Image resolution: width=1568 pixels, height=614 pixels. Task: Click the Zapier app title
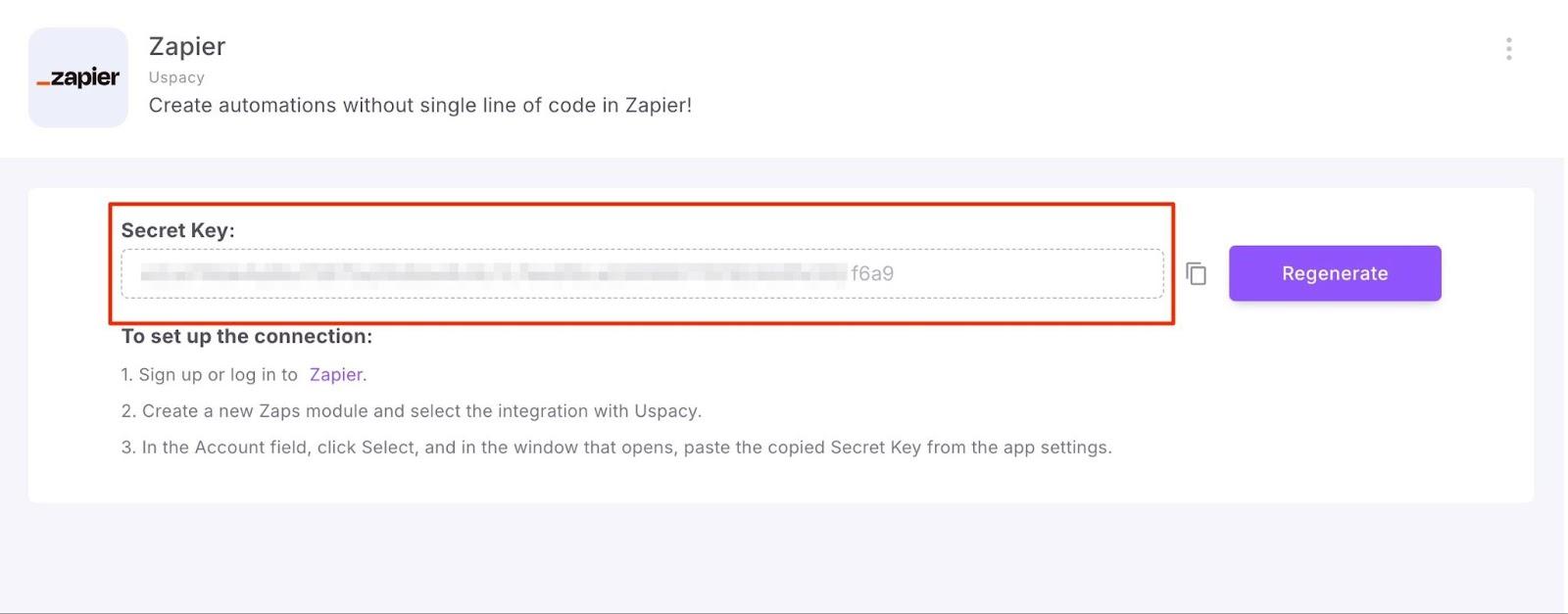coord(187,46)
